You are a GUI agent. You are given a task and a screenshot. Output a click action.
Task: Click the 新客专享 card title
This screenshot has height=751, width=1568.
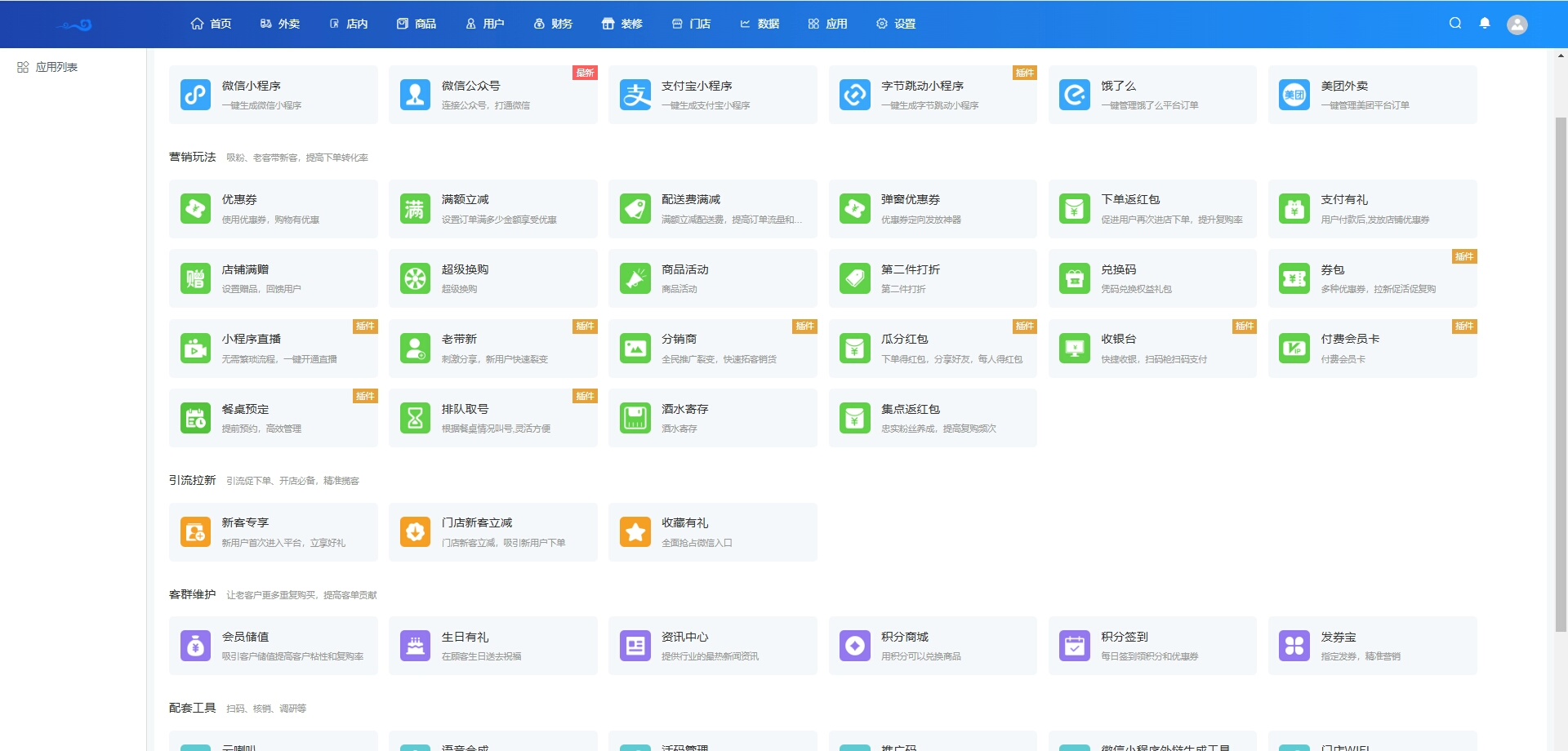tap(245, 522)
